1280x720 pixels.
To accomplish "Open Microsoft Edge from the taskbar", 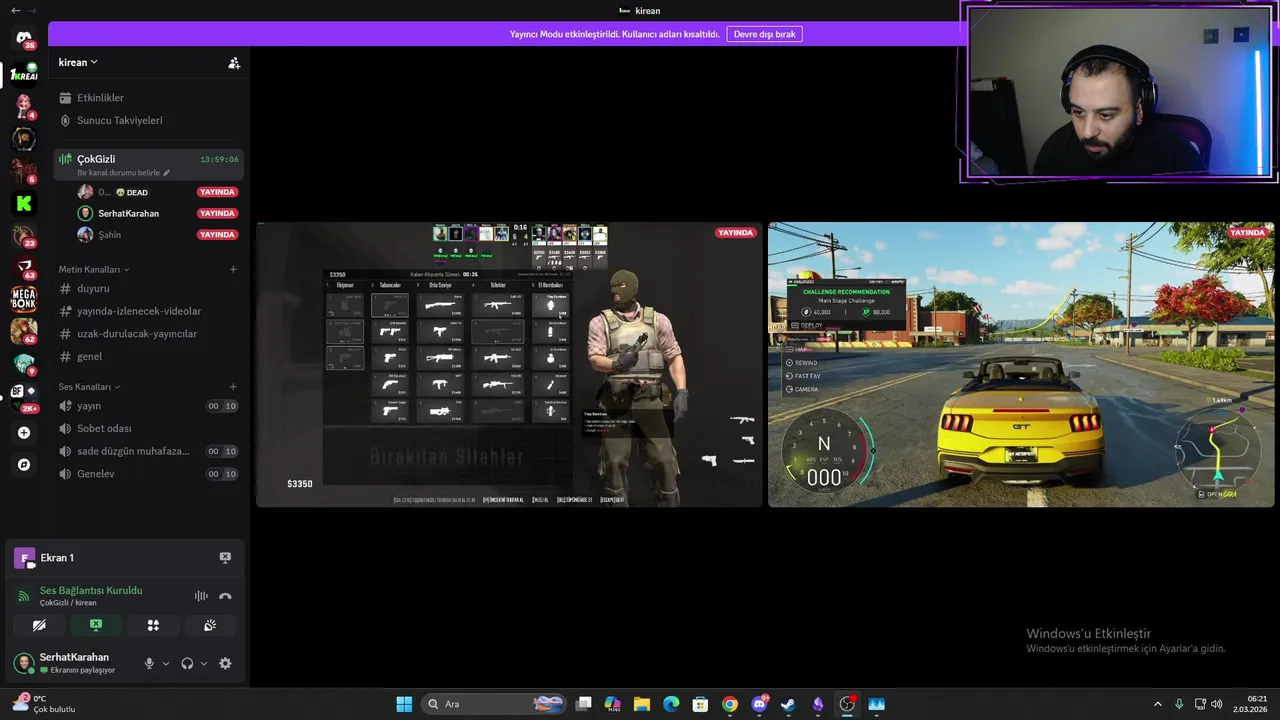I will point(671,704).
